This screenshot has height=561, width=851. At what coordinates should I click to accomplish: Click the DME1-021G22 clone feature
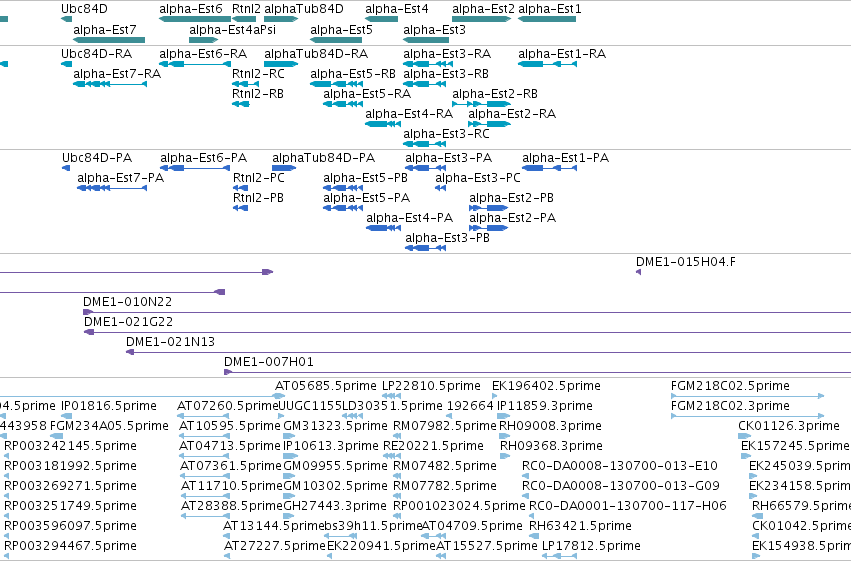coord(467,332)
